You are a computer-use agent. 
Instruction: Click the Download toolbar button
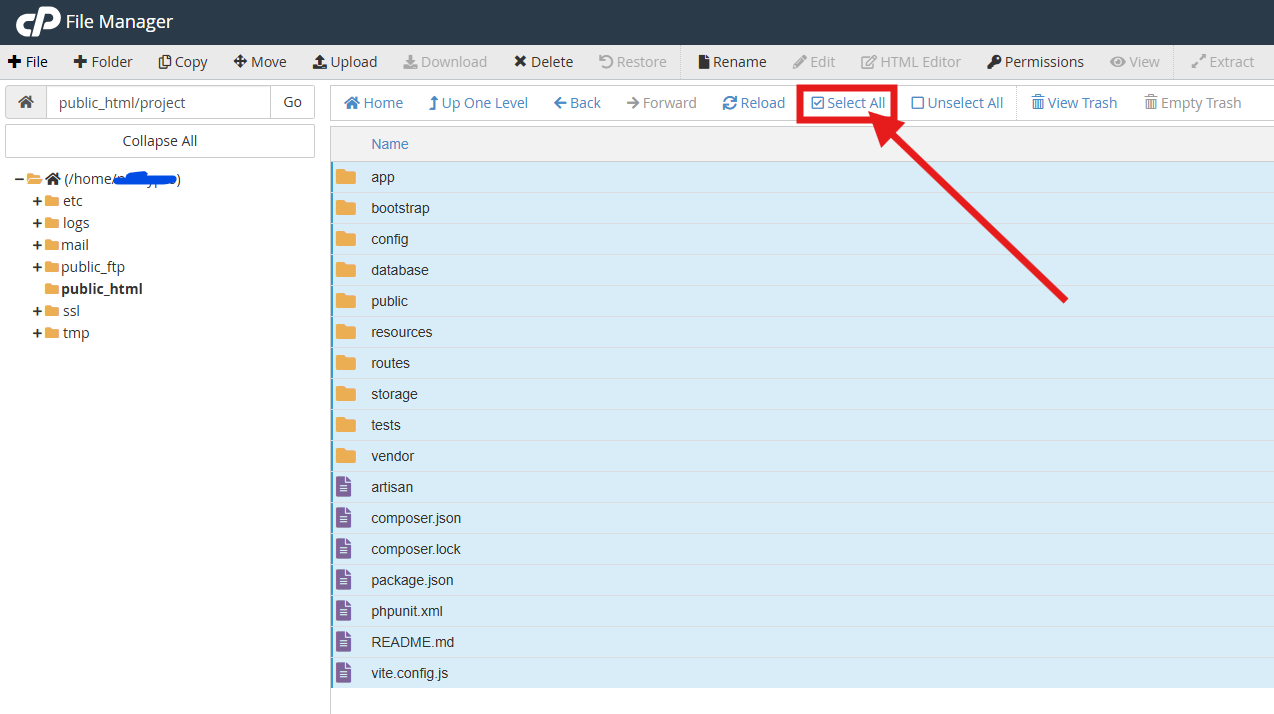445,62
